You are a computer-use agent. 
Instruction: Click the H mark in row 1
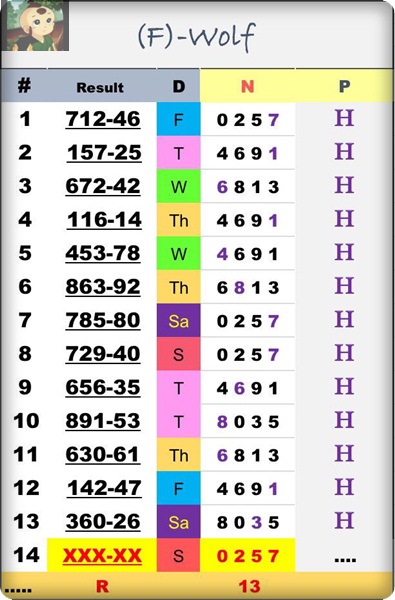[x=344, y=118]
